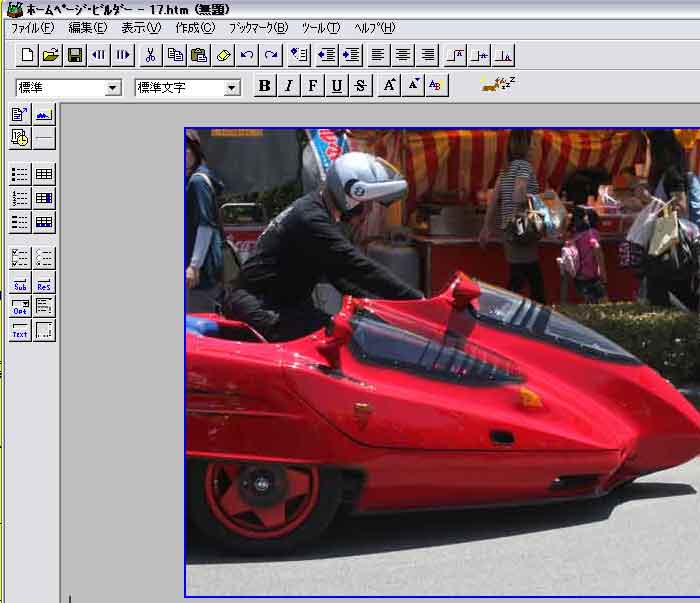Select the red car photo in the page
700x603 pixels.
[x=440, y=360]
